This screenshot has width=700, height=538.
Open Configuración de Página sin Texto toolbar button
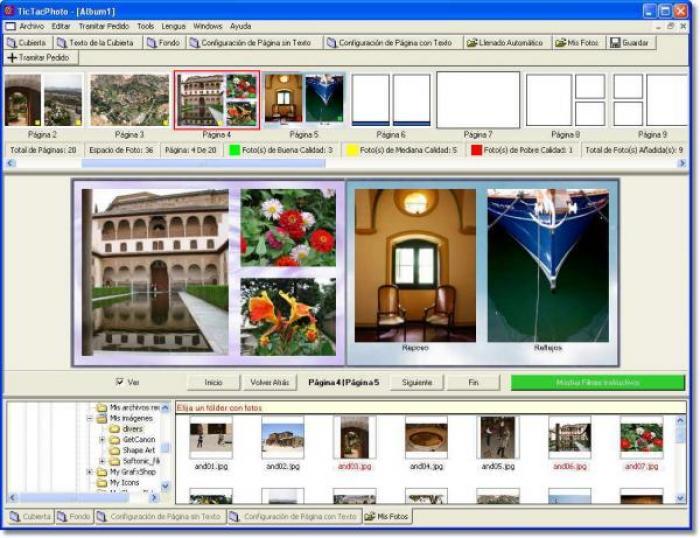[254, 43]
